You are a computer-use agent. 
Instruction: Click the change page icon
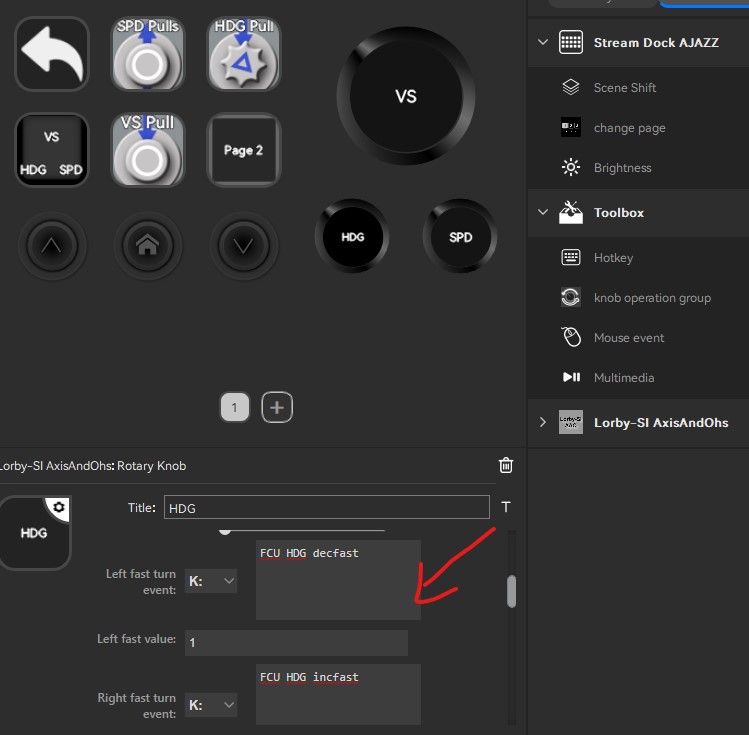(570, 128)
